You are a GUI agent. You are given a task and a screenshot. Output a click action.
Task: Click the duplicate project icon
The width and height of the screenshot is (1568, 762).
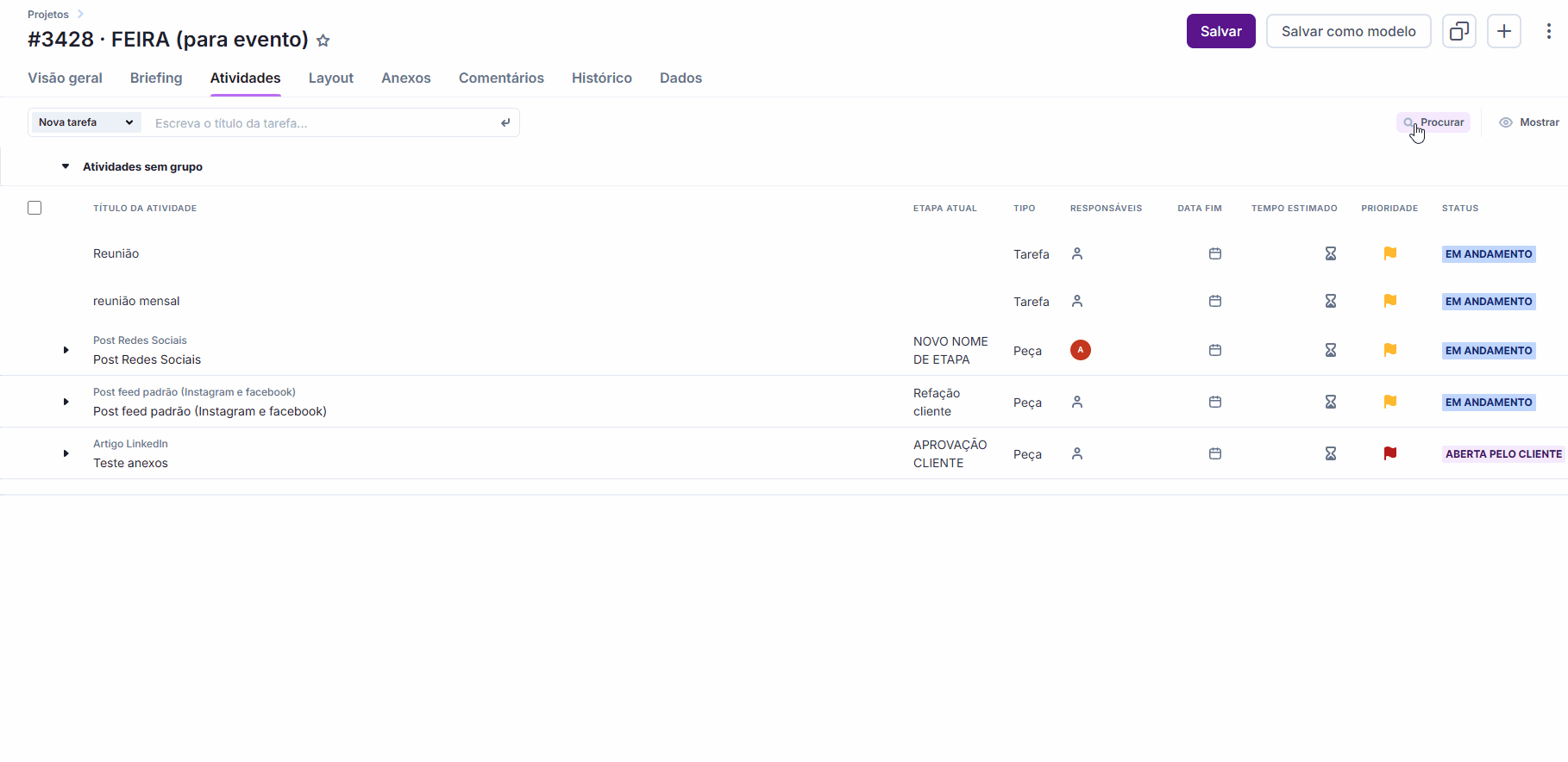point(1459,31)
